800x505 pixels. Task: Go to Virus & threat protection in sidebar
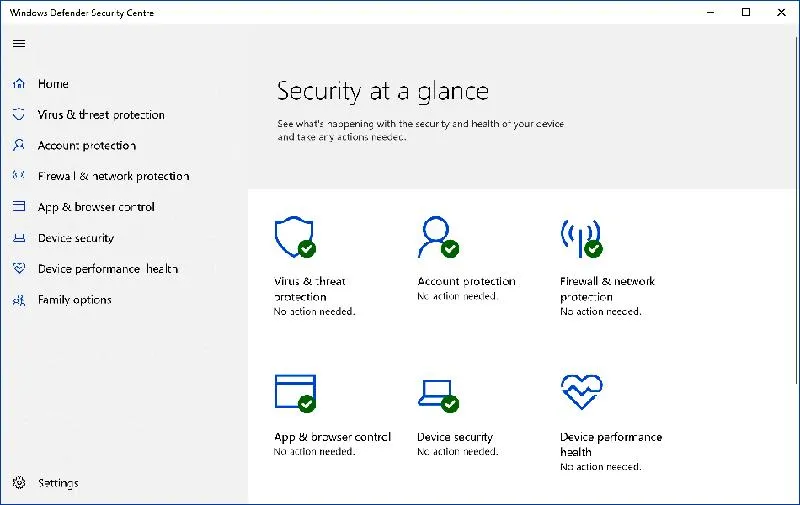(101, 115)
